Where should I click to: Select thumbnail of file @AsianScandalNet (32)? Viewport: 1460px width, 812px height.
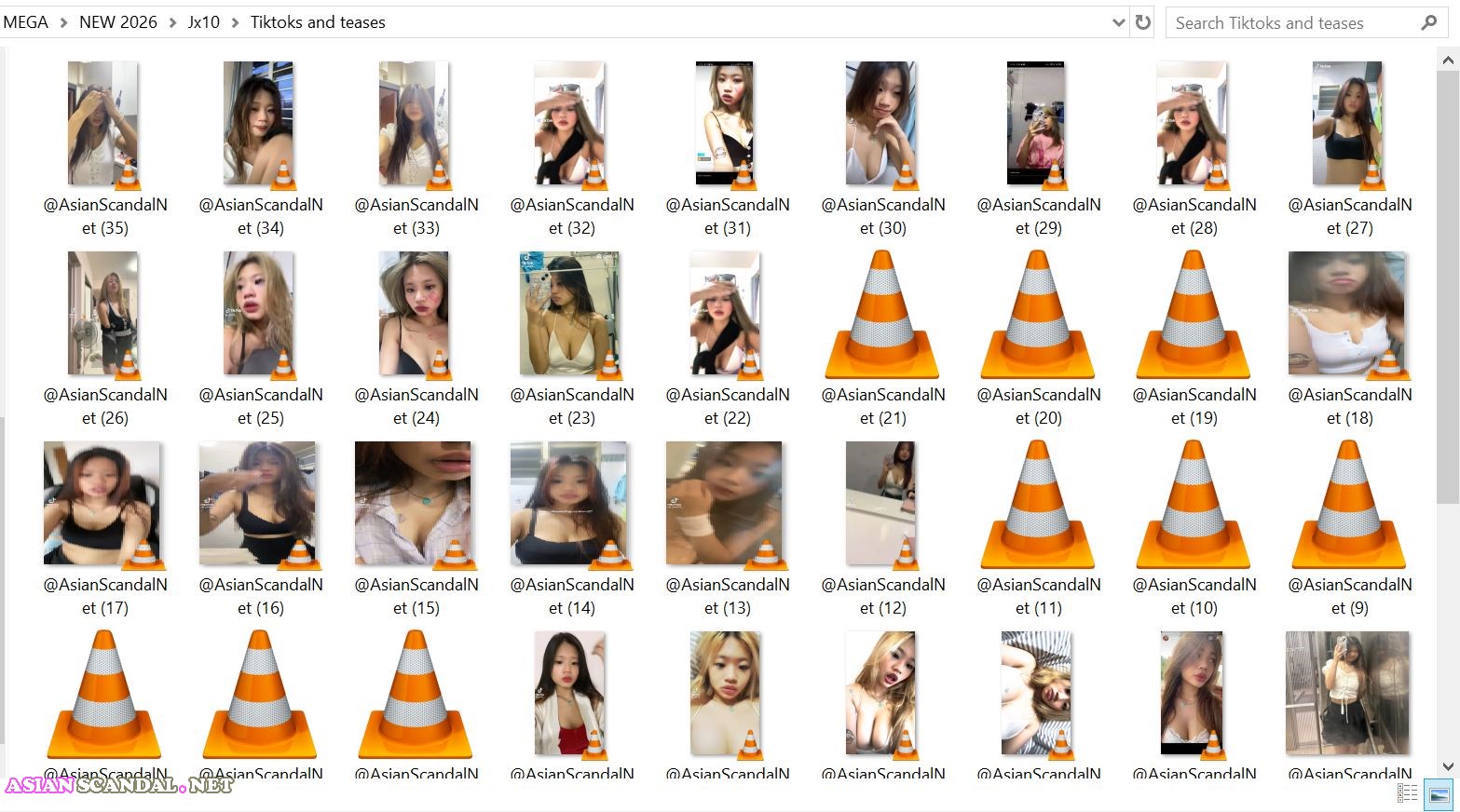click(571, 125)
